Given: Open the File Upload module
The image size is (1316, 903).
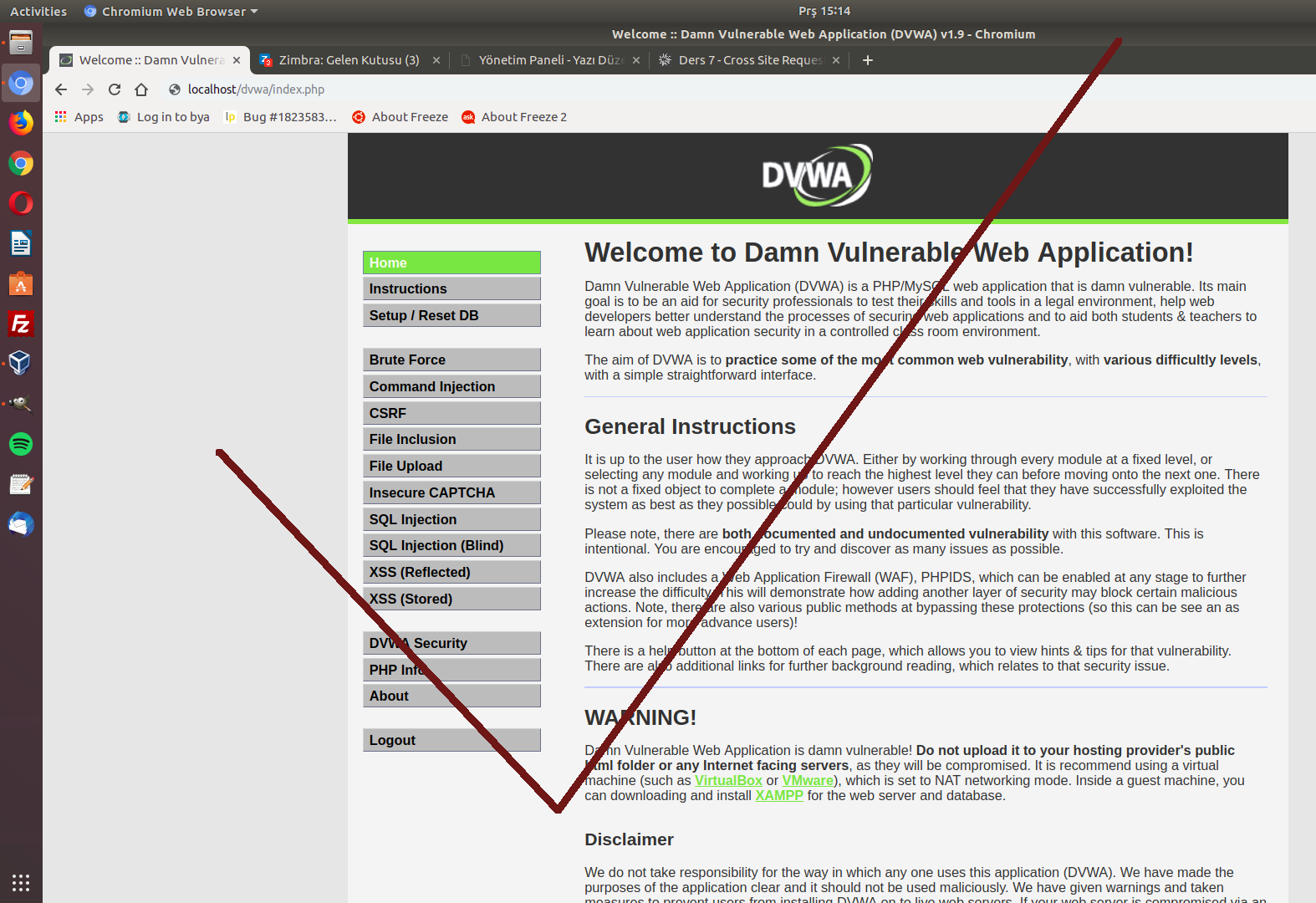Looking at the screenshot, I should (451, 466).
